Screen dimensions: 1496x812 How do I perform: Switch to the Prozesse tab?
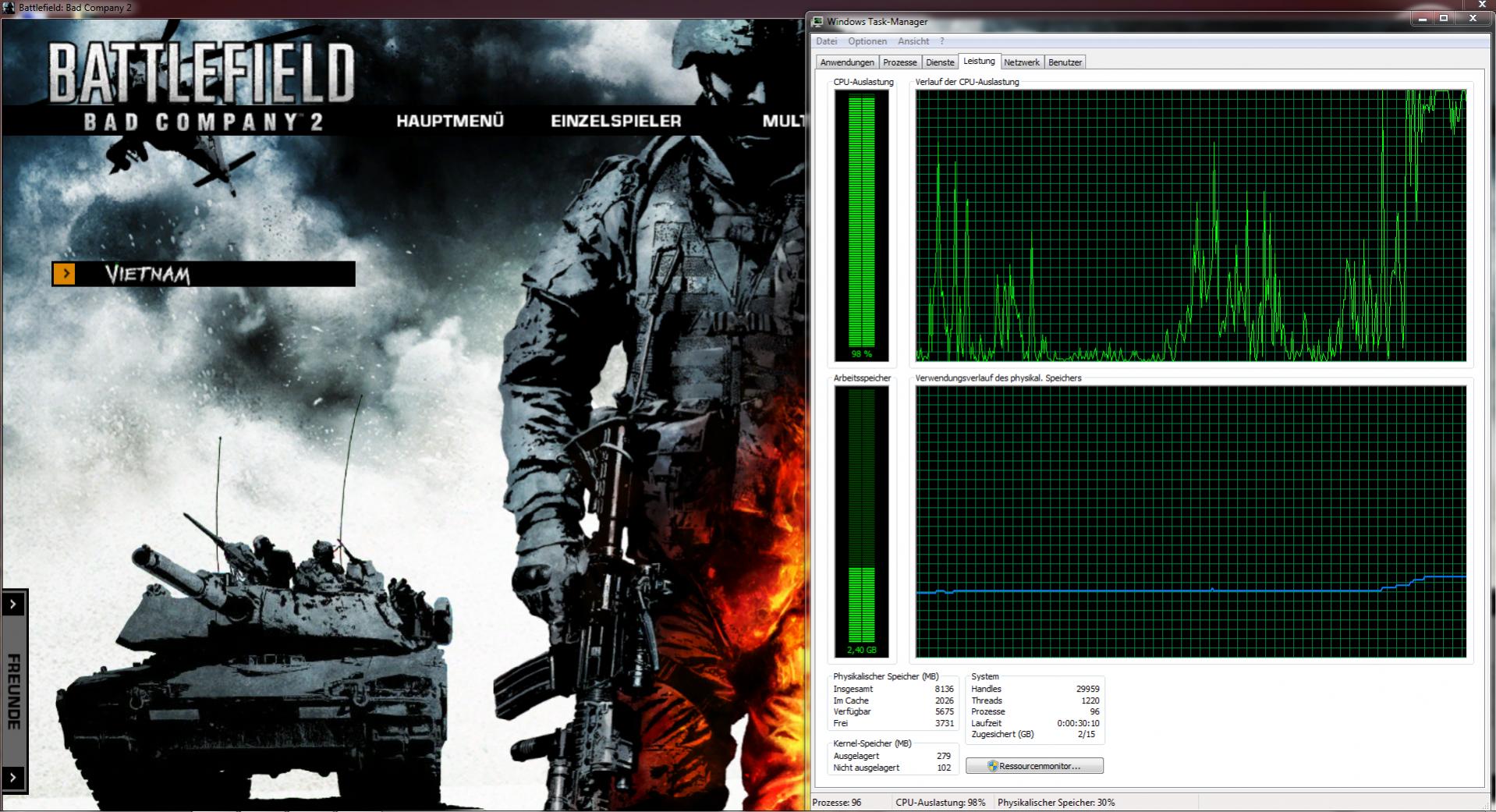pyautogui.click(x=900, y=62)
